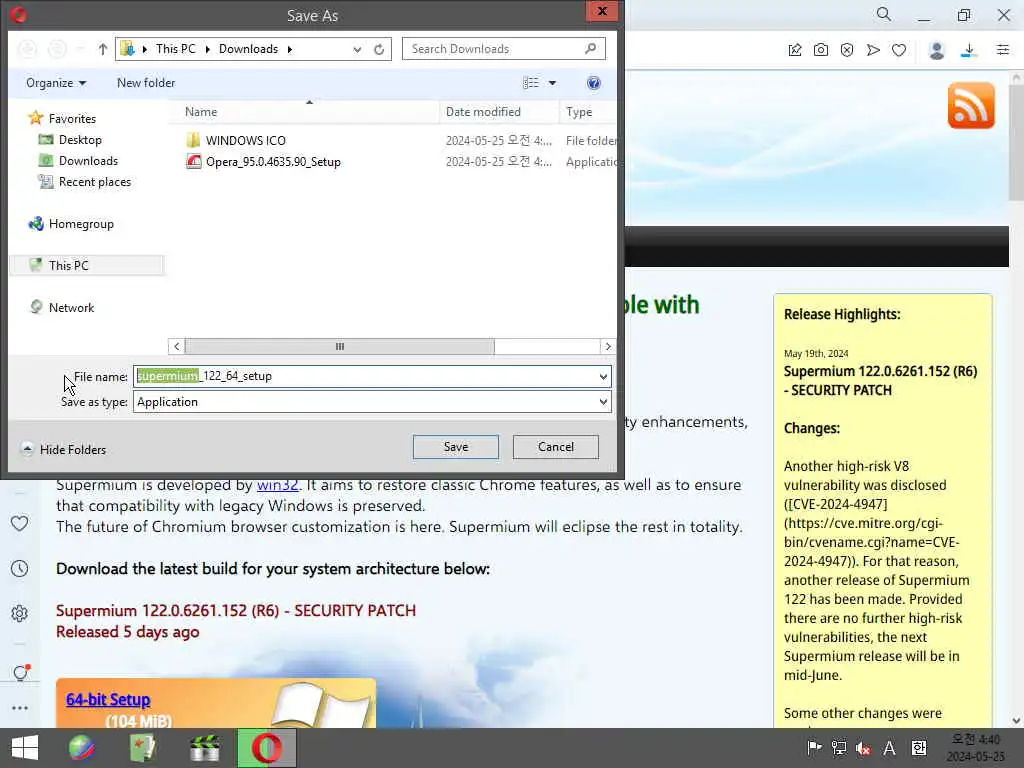Toggle the Korean IME 한 indicator
The width and height of the screenshot is (1024, 768).
[919, 748]
